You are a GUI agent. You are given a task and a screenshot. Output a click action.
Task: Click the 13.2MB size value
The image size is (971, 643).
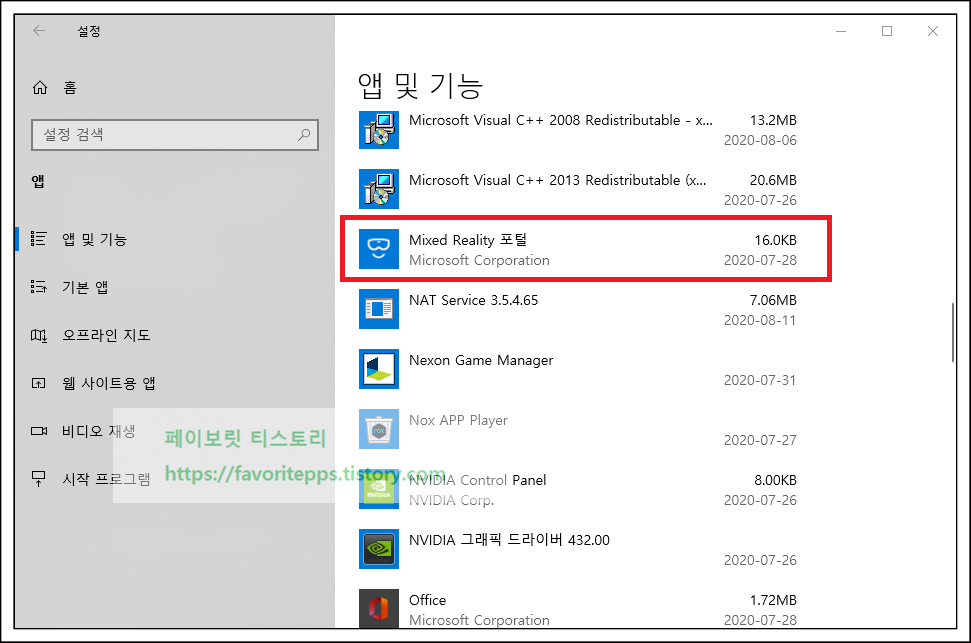point(773,120)
